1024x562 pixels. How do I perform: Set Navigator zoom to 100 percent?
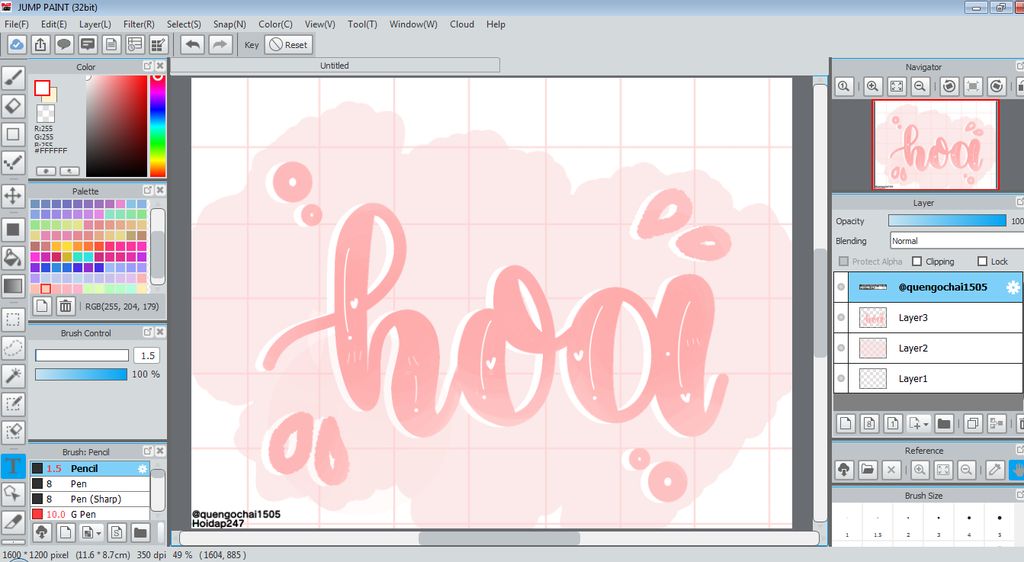coord(844,86)
